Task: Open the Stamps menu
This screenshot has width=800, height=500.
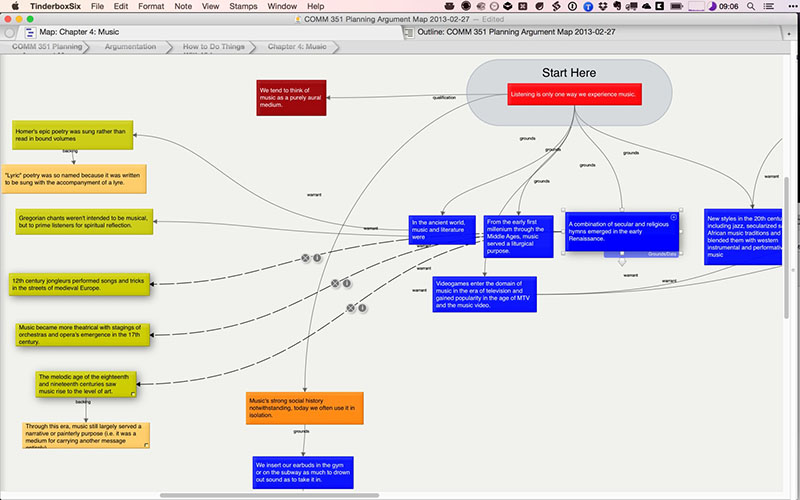Action: coord(243,6)
